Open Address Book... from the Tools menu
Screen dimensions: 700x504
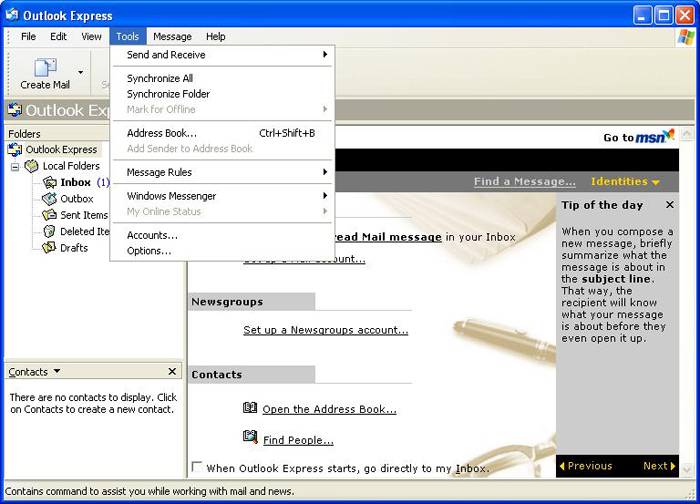coord(222,133)
